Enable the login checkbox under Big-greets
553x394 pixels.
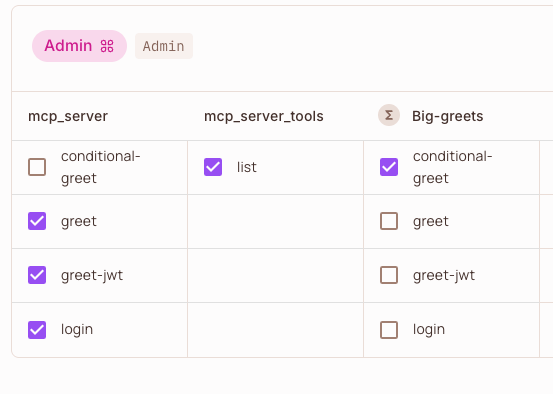coord(389,330)
